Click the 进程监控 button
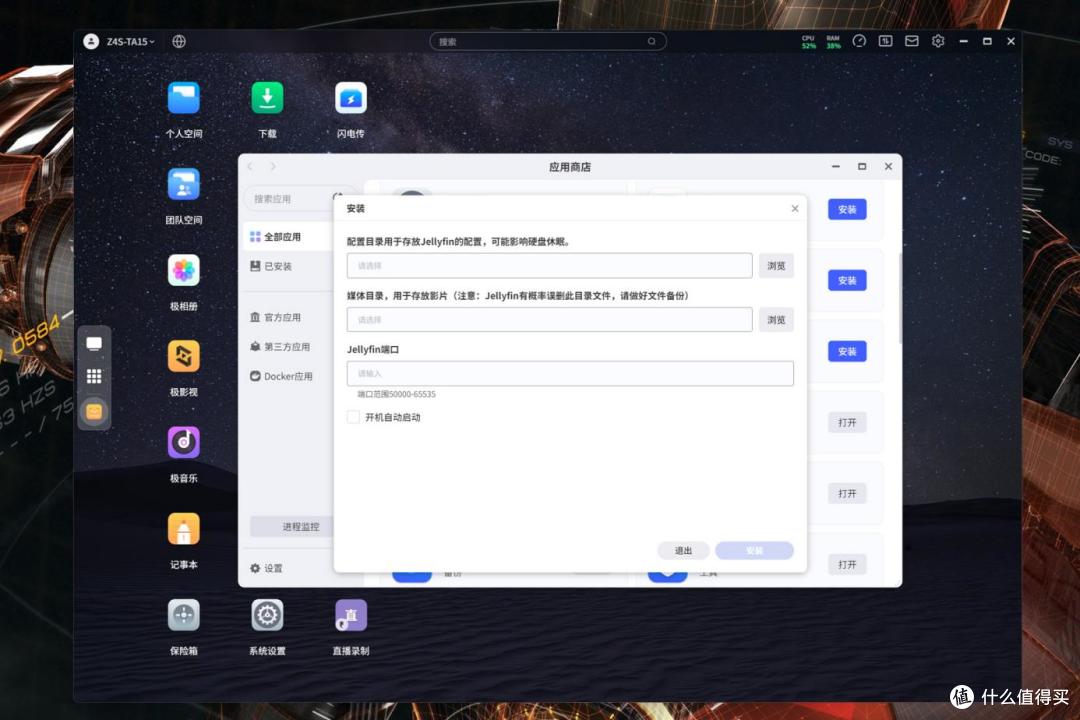 click(x=292, y=526)
